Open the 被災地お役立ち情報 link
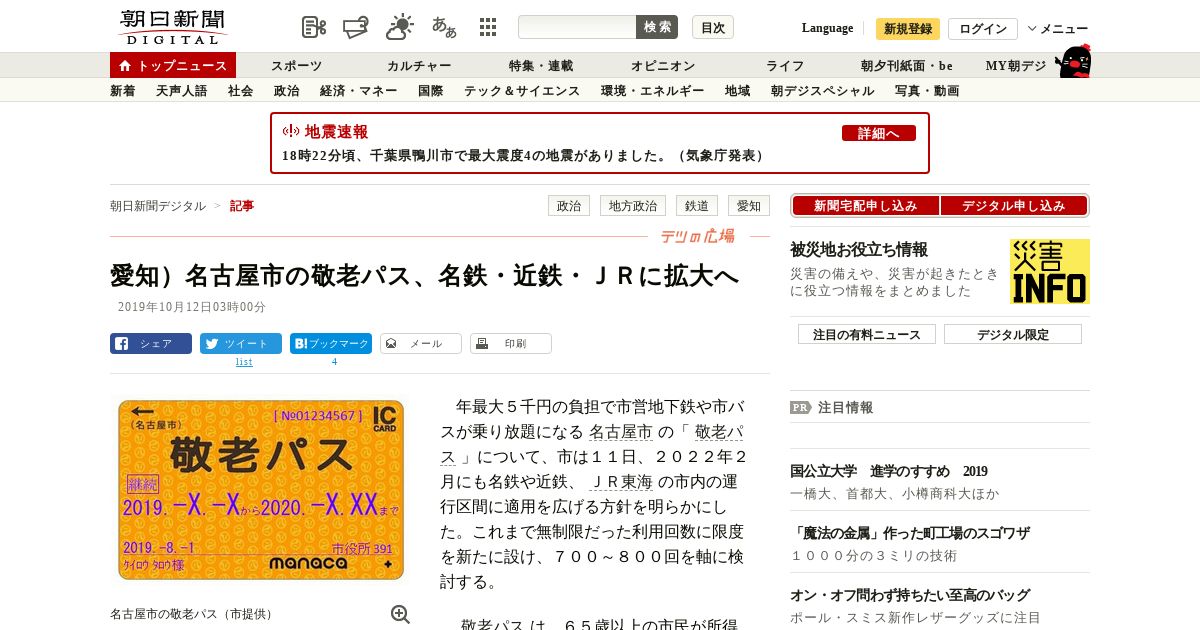Viewport: 1200px width, 630px height. tap(859, 250)
